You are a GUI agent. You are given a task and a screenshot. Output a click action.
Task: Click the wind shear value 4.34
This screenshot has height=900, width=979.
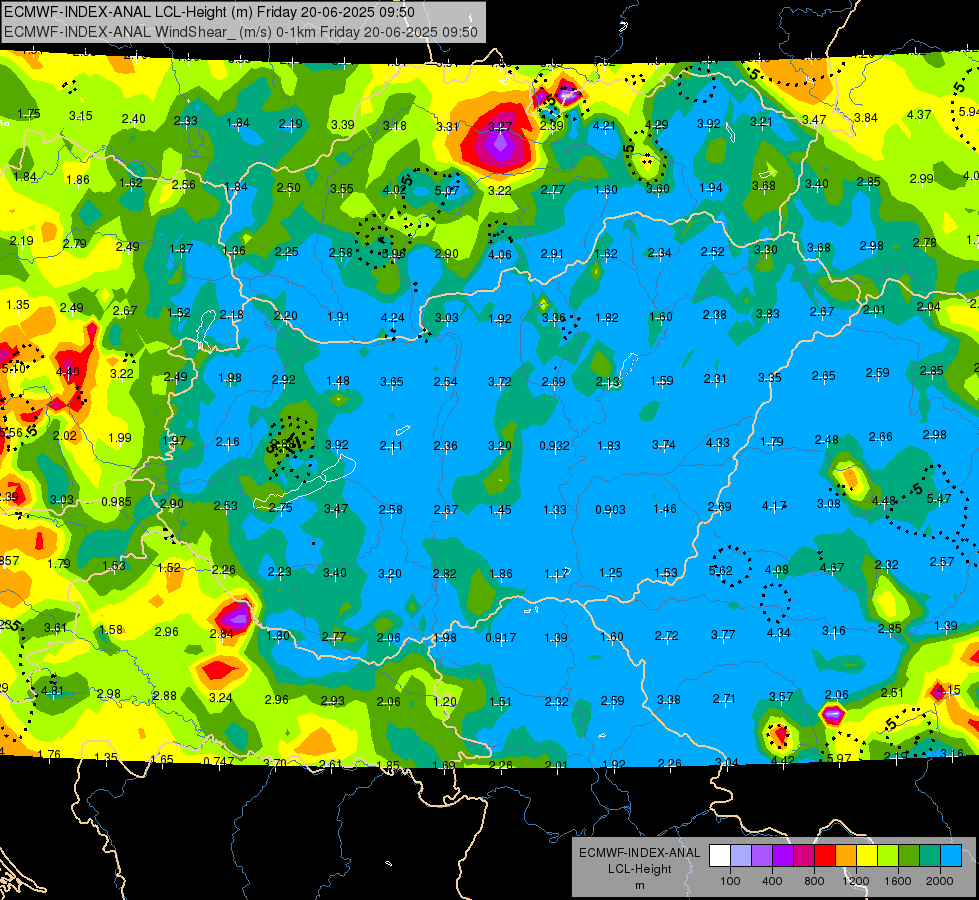point(779,633)
